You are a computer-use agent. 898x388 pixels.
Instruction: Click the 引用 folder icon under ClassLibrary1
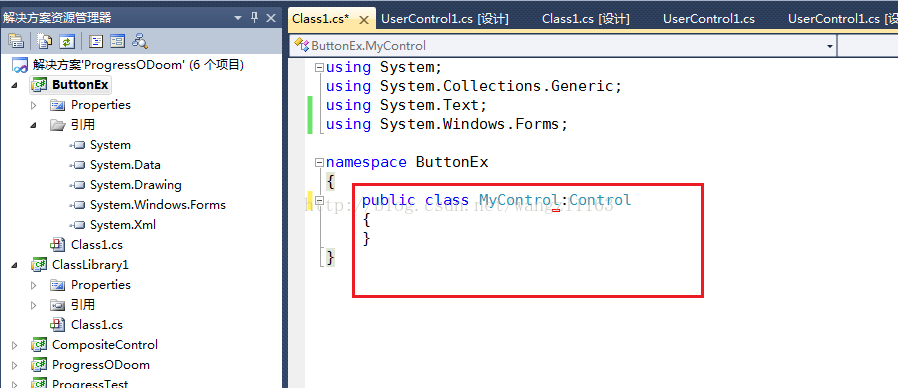(x=57, y=305)
